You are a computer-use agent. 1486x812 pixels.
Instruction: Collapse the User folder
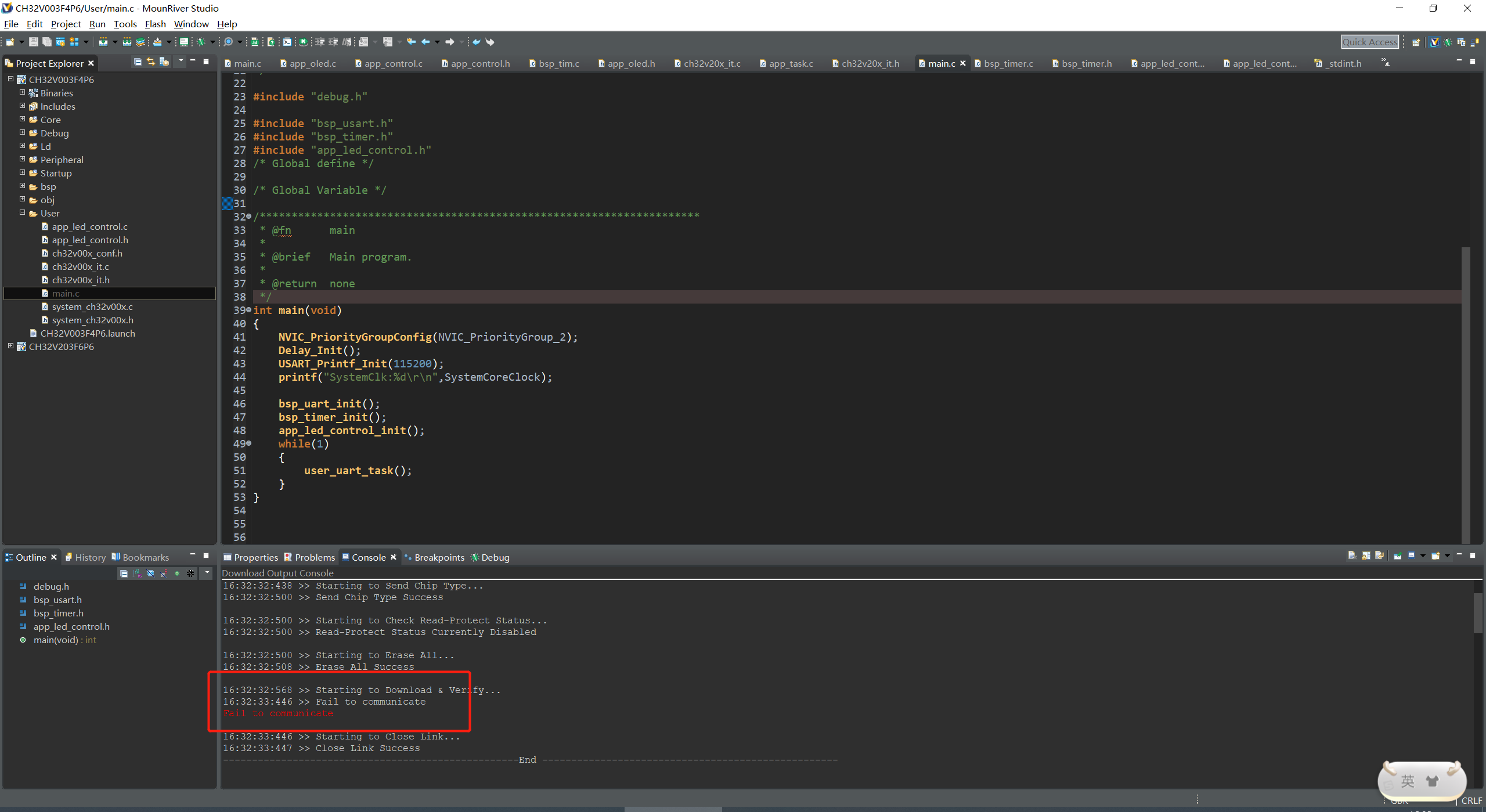click(22, 212)
